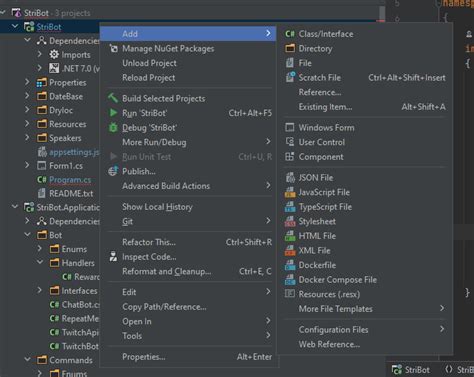Image resolution: width=474 pixels, height=377 pixels.
Task: Open the Git submenu
Action: point(188,221)
